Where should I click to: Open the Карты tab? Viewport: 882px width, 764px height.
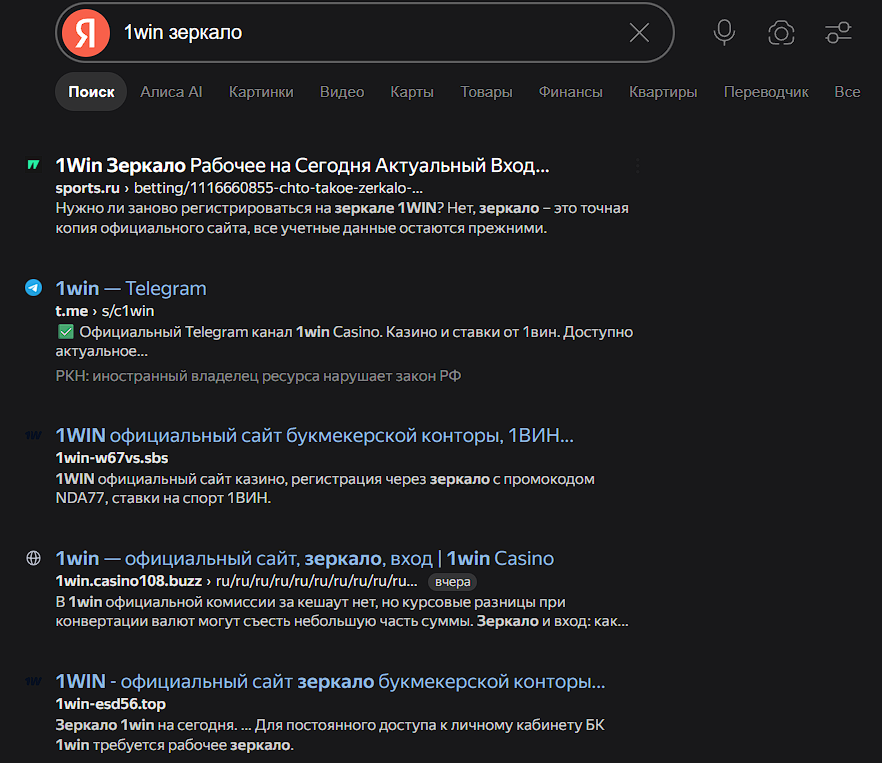pos(412,92)
